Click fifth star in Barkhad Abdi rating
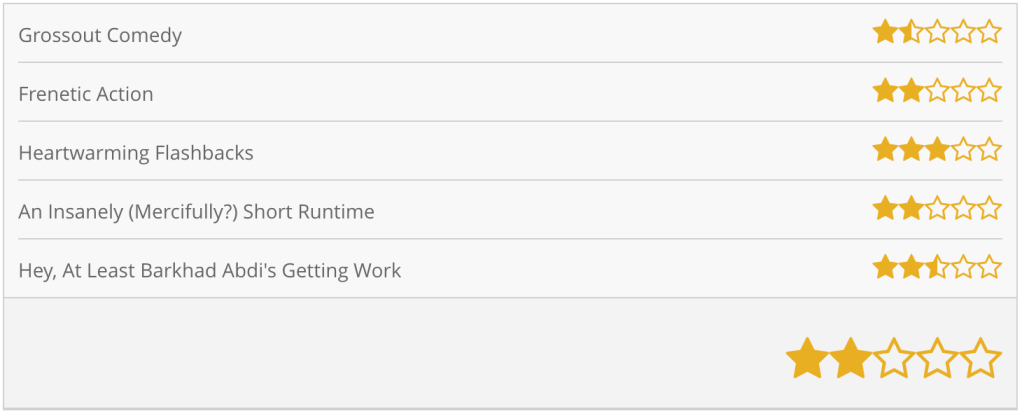 [x=989, y=268]
